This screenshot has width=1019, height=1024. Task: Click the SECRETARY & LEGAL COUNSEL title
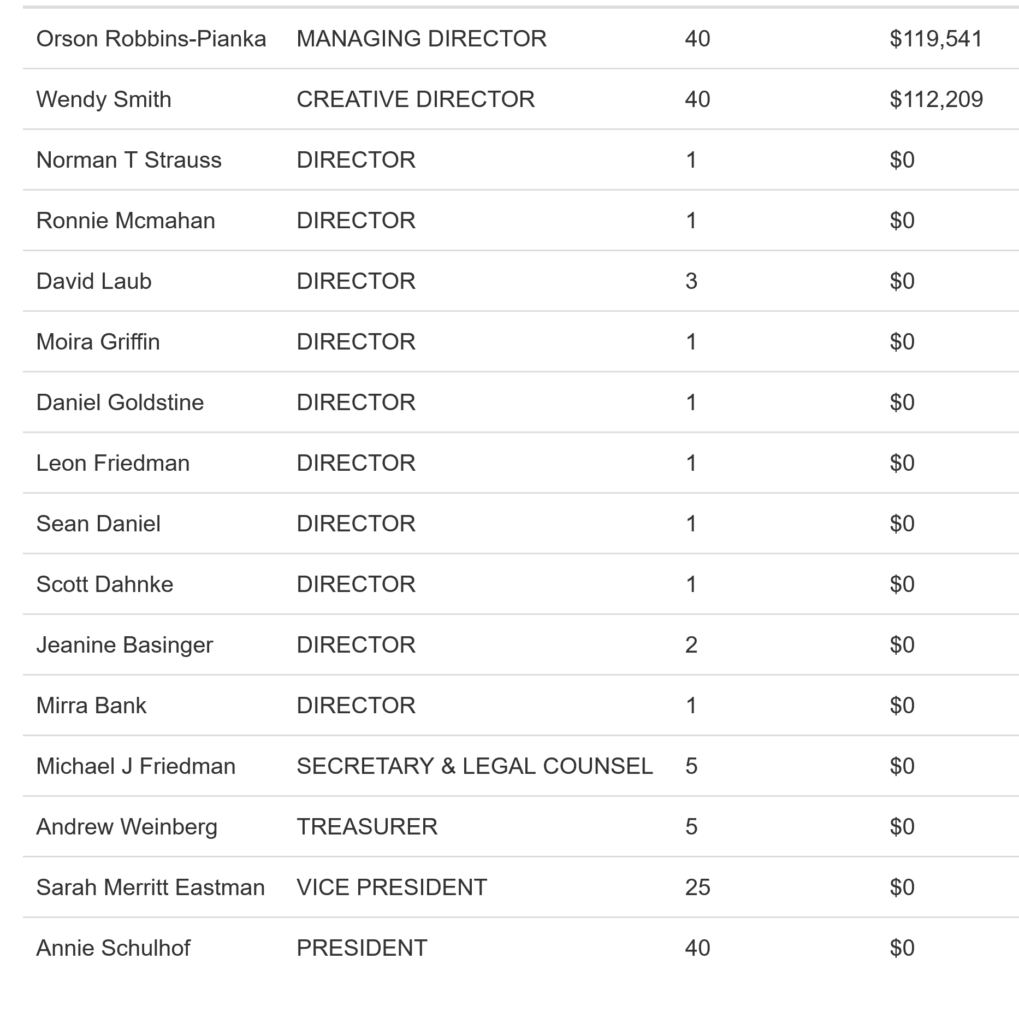pyautogui.click(x=474, y=766)
